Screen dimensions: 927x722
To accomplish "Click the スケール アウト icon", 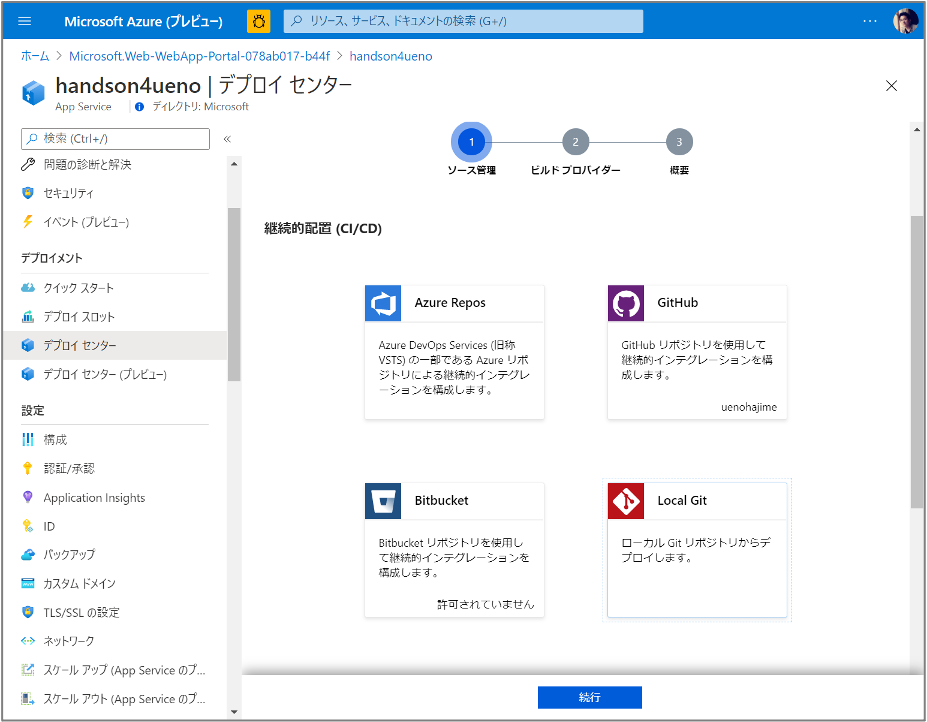I will (x=28, y=698).
